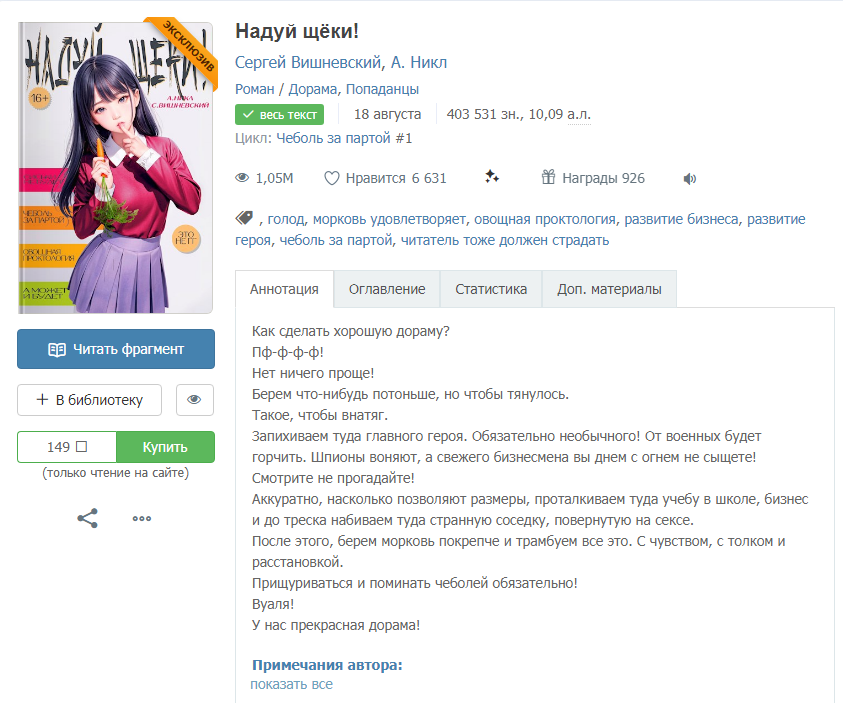Open the three-dots more options menu
The image size is (843, 703).
pos(142,519)
